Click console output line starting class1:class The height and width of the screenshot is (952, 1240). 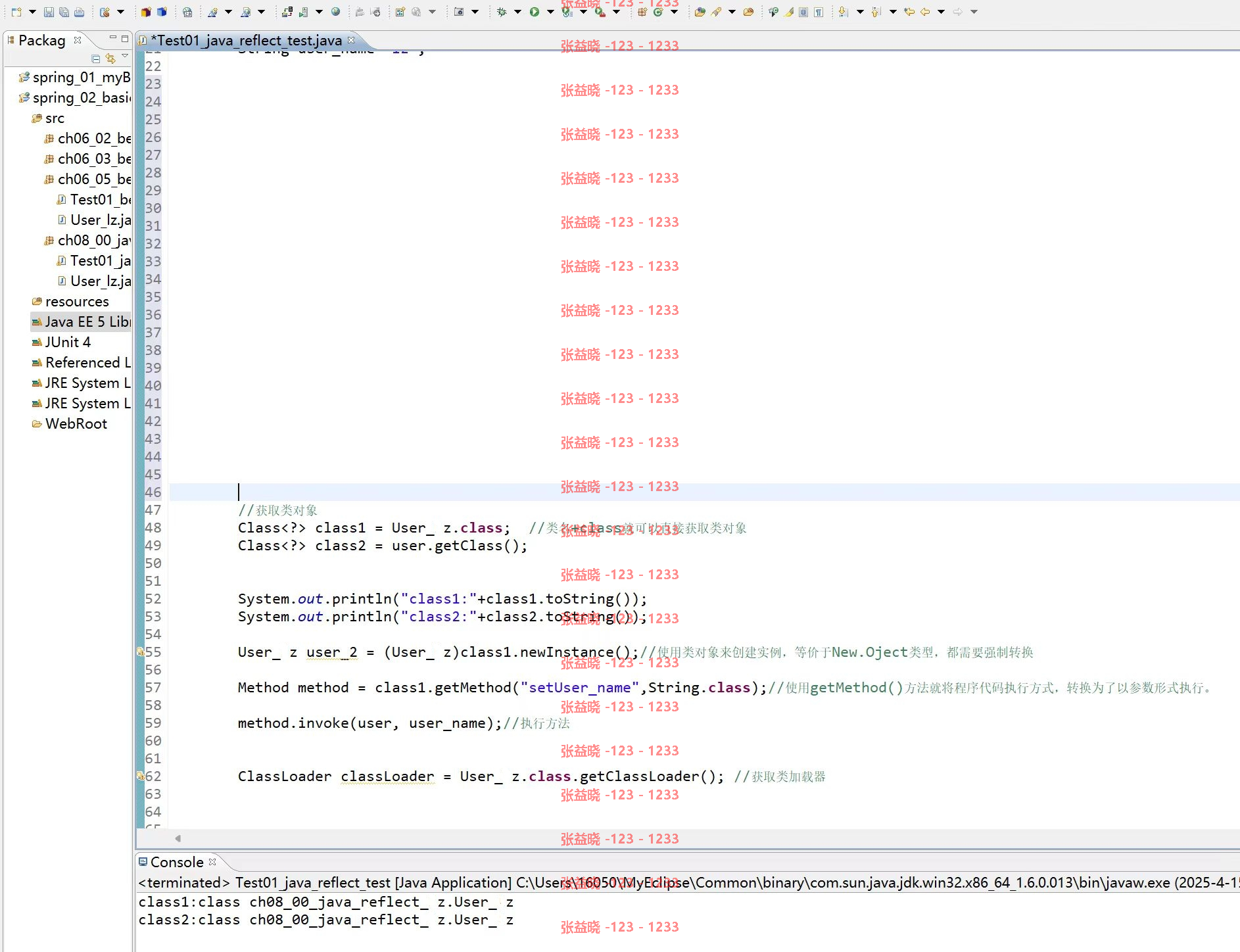(x=326, y=902)
